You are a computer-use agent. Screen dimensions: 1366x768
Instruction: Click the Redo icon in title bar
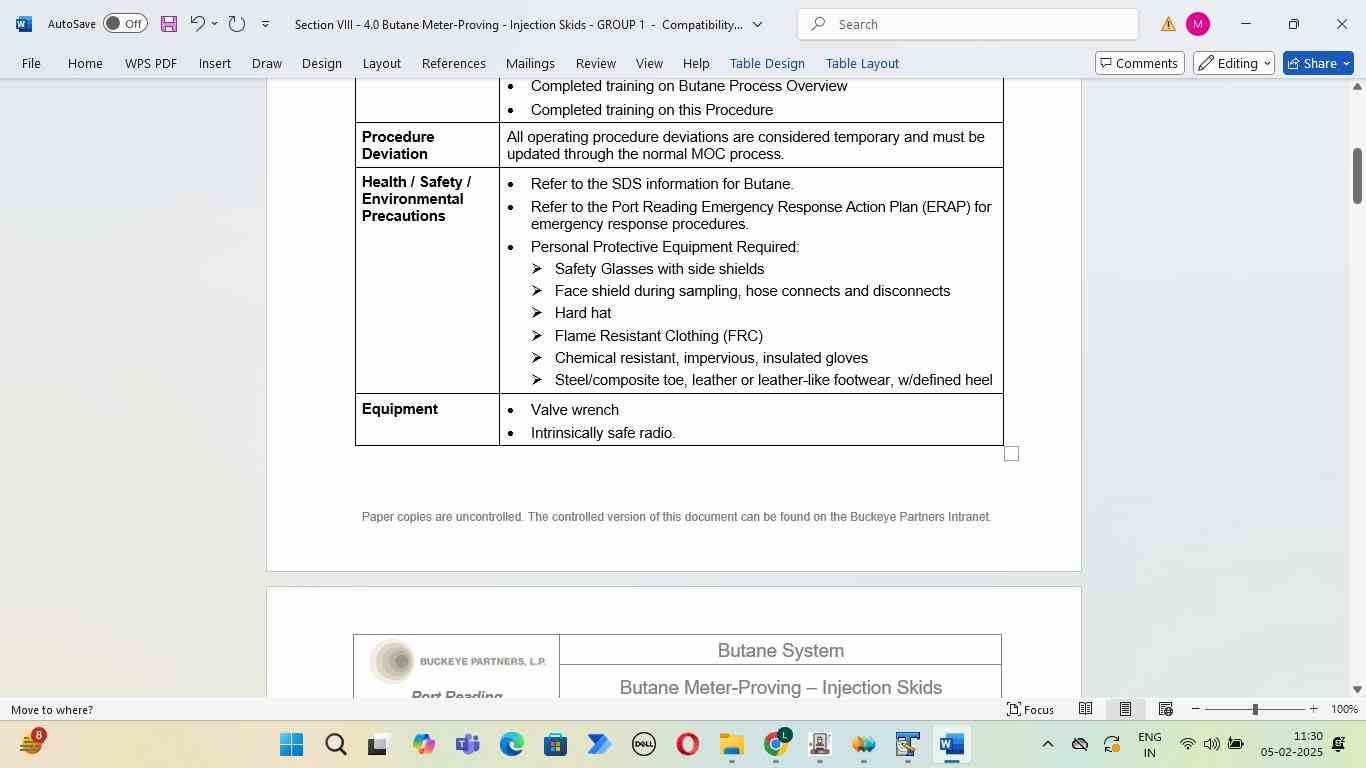(x=237, y=24)
